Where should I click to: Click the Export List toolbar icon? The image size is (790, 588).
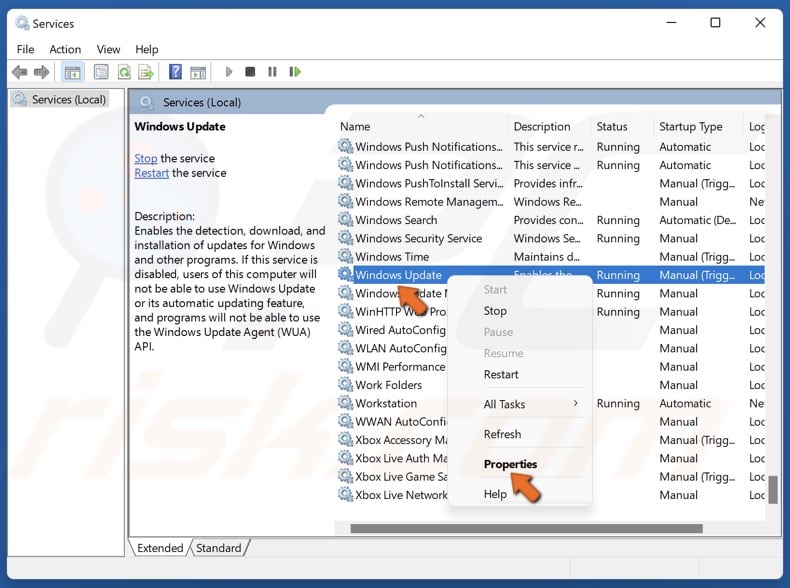pos(146,72)
